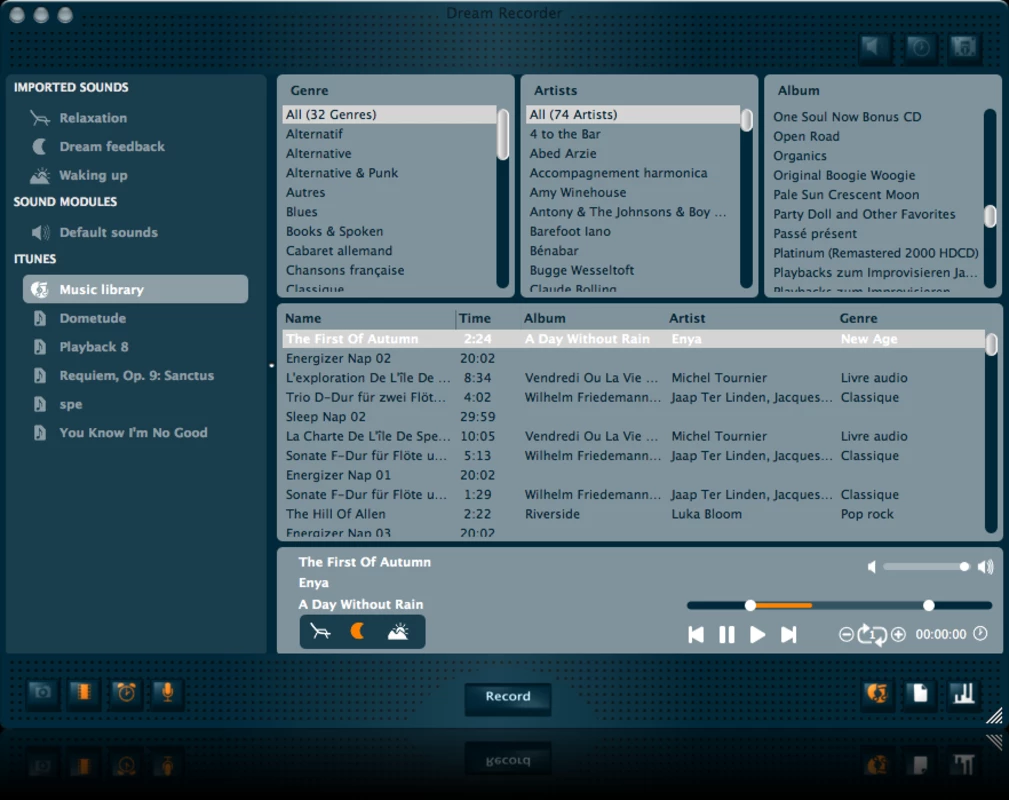Select the Music library item in the sidebar
1009x800 pixels.
pyautogui.click(x=135, y=290)
